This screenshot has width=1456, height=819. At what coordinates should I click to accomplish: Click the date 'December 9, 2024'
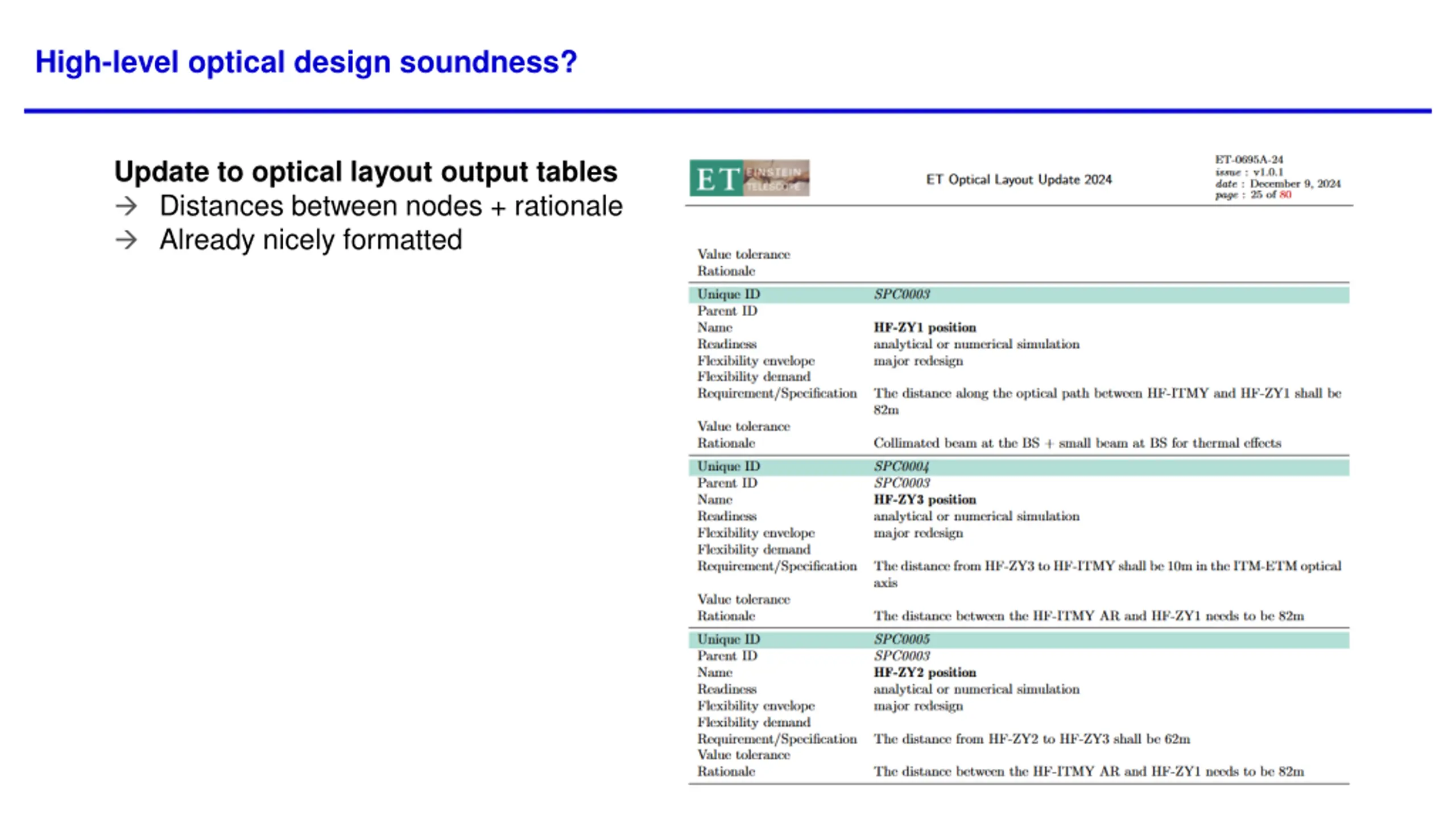pos(1295,184)
